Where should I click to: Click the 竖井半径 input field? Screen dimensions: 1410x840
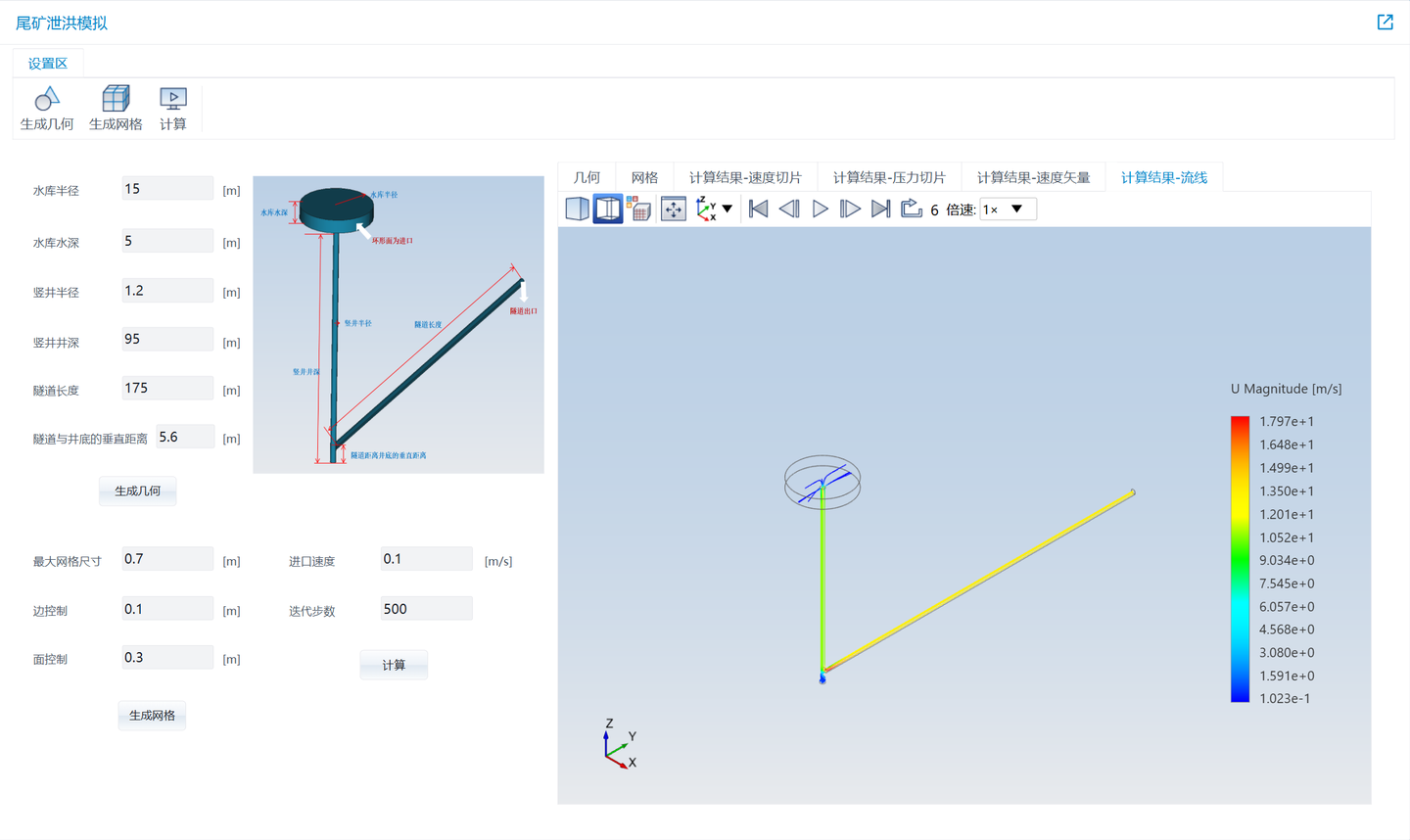coord(167,291)
